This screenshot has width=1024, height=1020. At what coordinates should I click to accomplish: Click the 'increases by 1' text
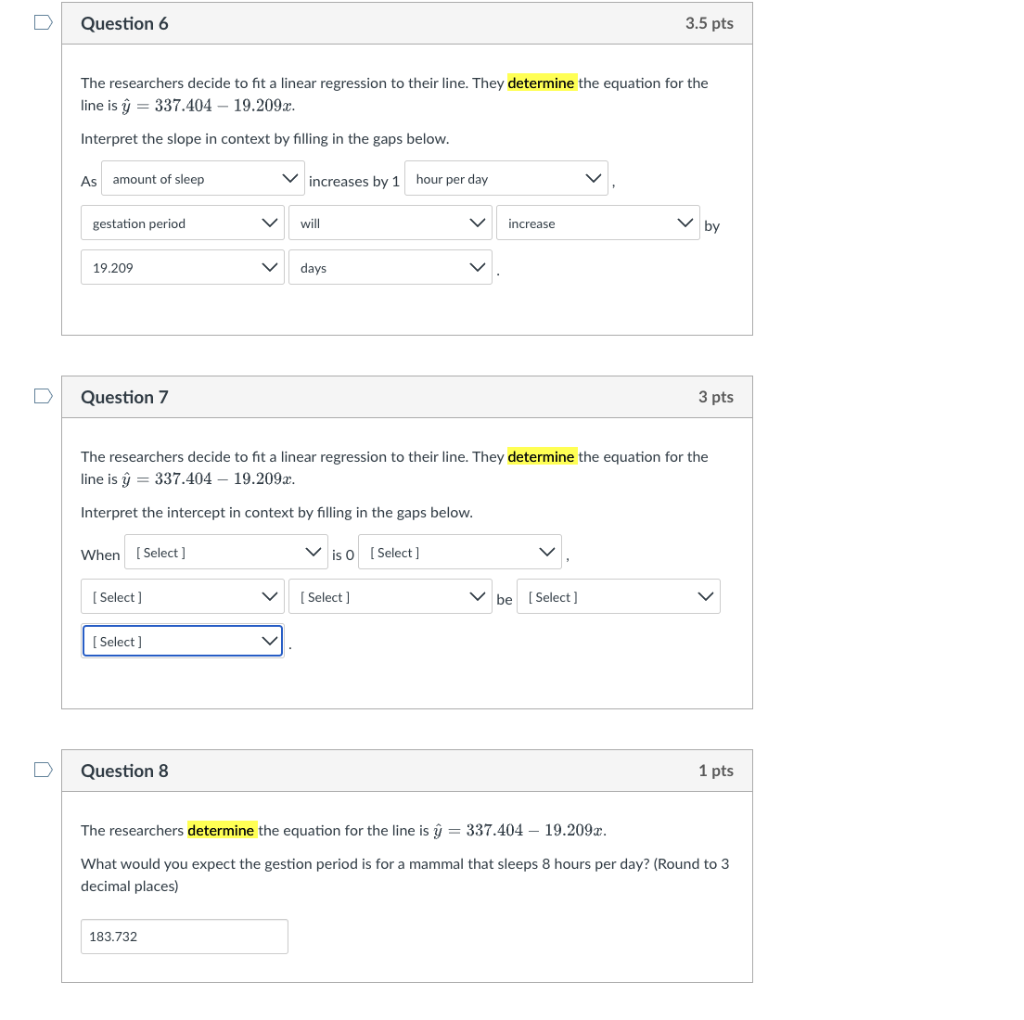point(354,182)
